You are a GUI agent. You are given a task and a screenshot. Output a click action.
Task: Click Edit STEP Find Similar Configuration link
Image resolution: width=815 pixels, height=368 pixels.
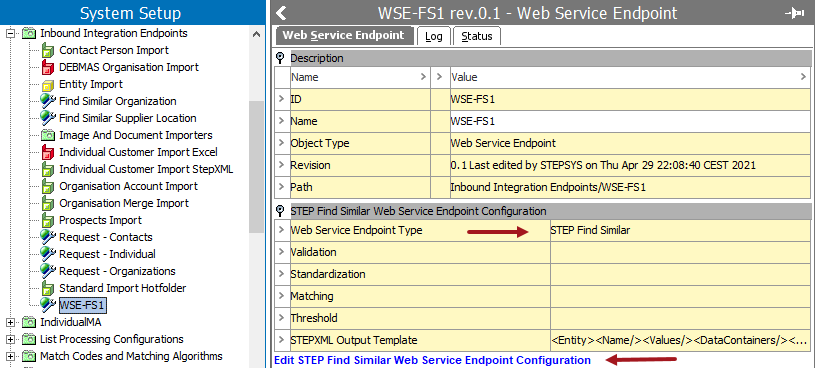(x=432, y=360)
